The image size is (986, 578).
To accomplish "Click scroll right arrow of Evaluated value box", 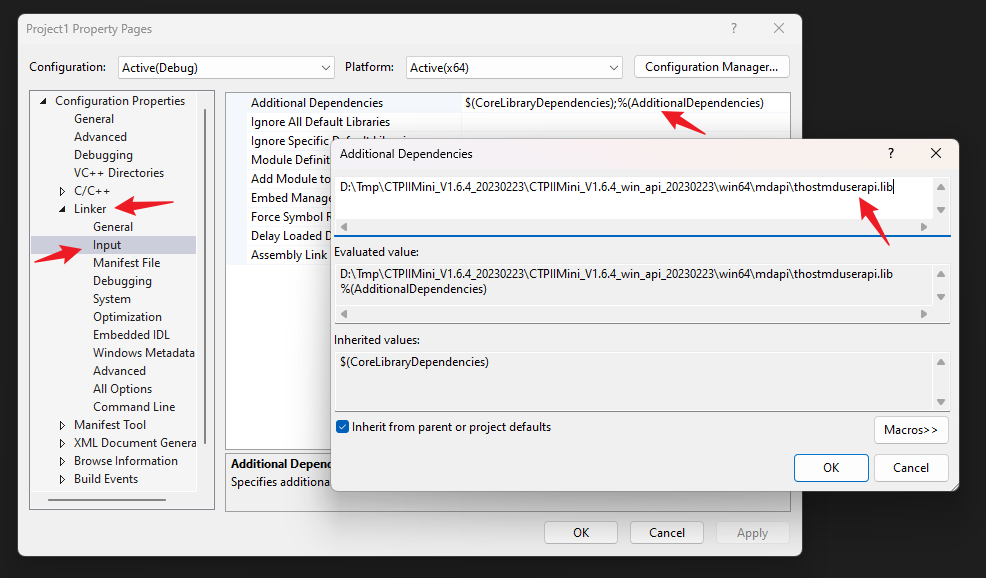I will pyautogui.click(x=924, y=314).
